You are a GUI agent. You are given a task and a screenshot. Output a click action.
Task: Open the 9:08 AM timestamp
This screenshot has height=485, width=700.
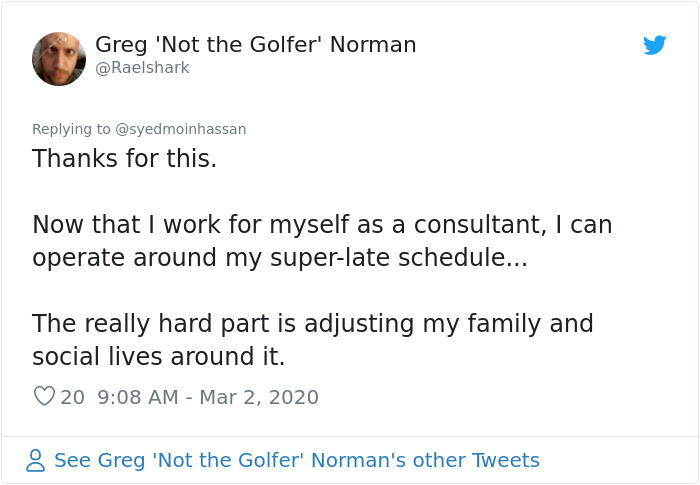click(x=138, y=397)
